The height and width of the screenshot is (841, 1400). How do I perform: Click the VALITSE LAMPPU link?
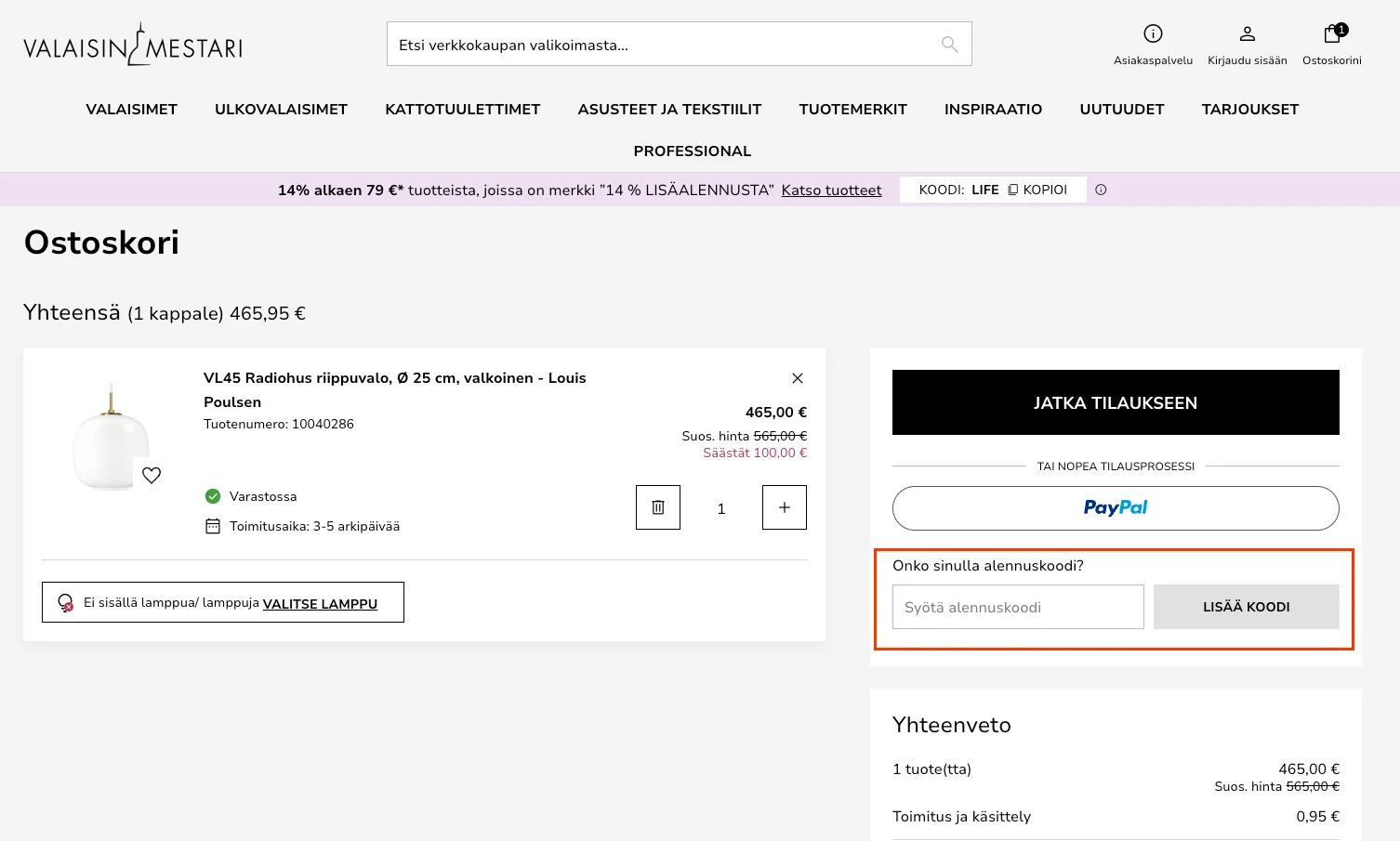[320, 604]
